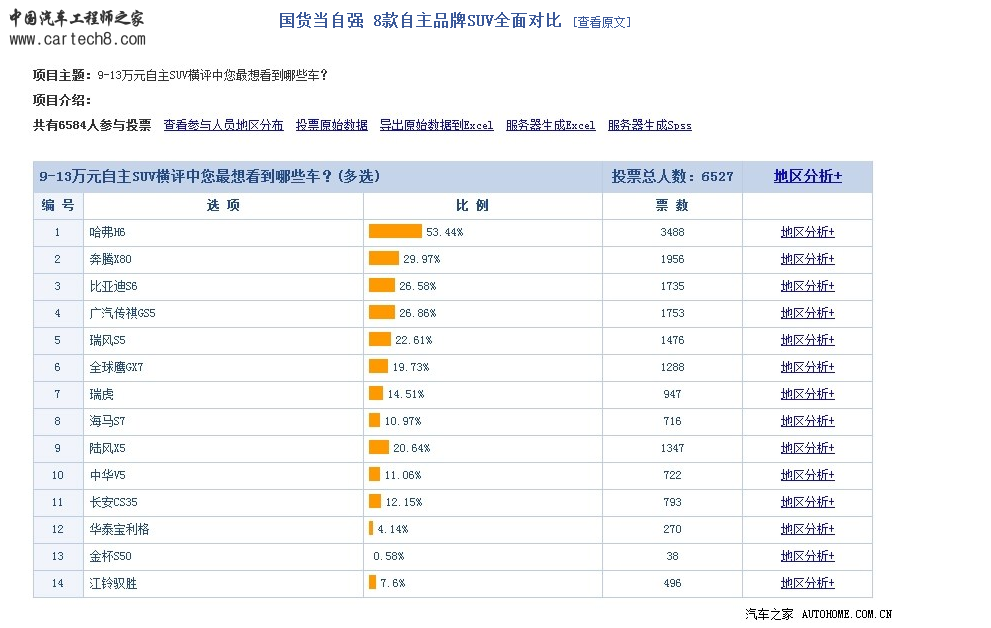Open 地区分析+ for 金杯S50 row
This screenshot has width=991, height=628.
(808, 556)
